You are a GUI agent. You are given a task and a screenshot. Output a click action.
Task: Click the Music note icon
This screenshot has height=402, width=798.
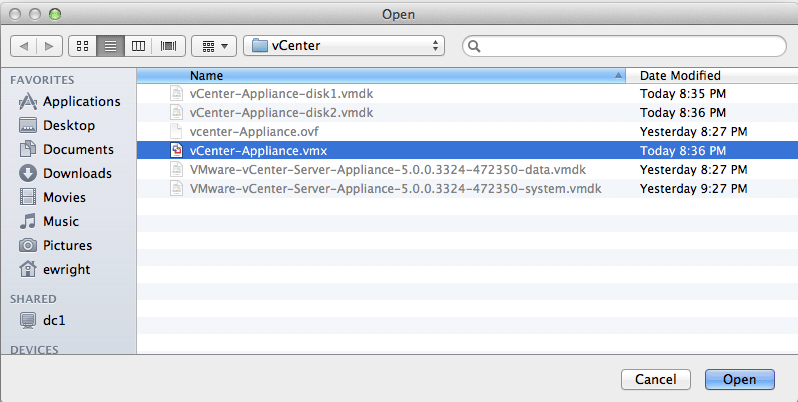(x=27, y=221)
